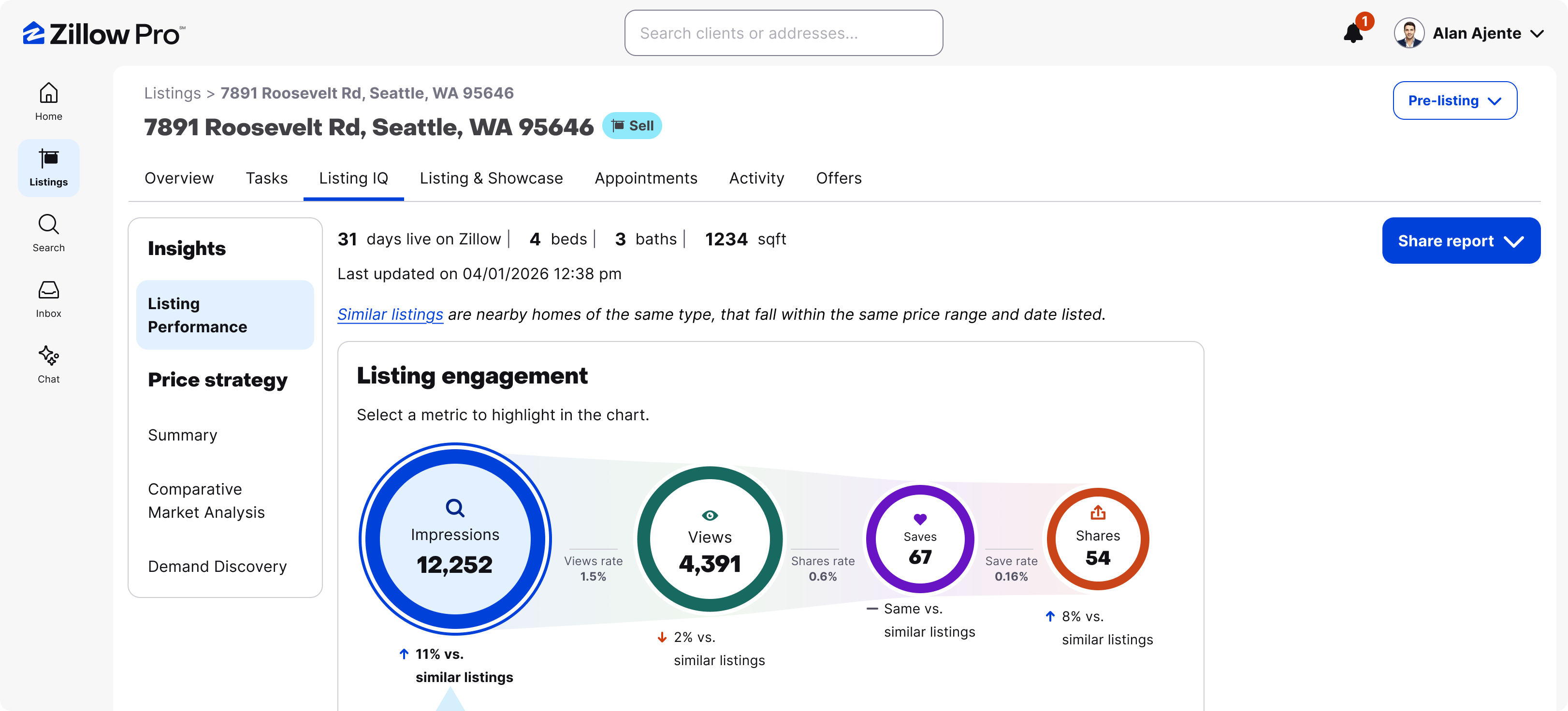Select the magnifier icon in Impressions circle
1568x711 pixels.
455,507
